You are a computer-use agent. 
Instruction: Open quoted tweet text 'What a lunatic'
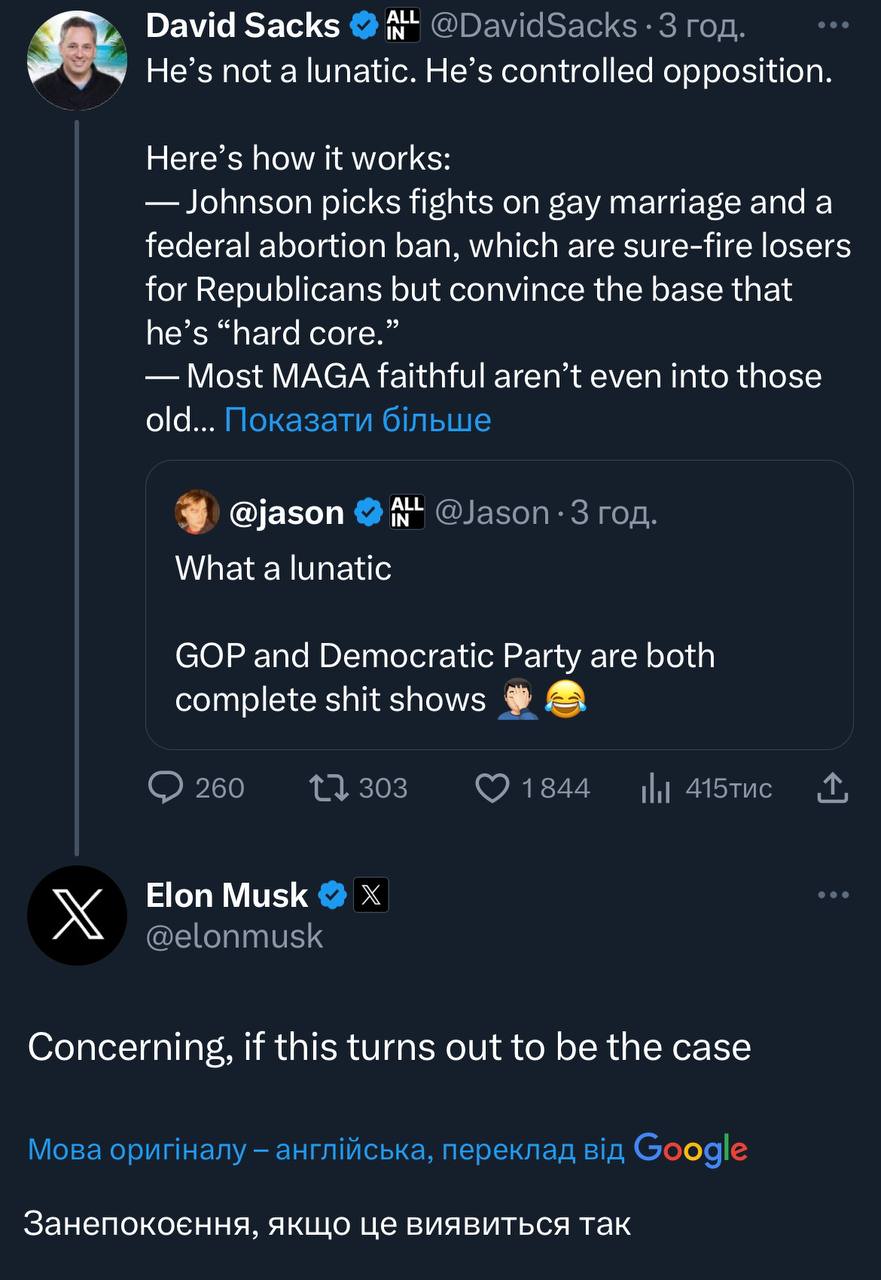pyautogui.click(x=283, y=568)
